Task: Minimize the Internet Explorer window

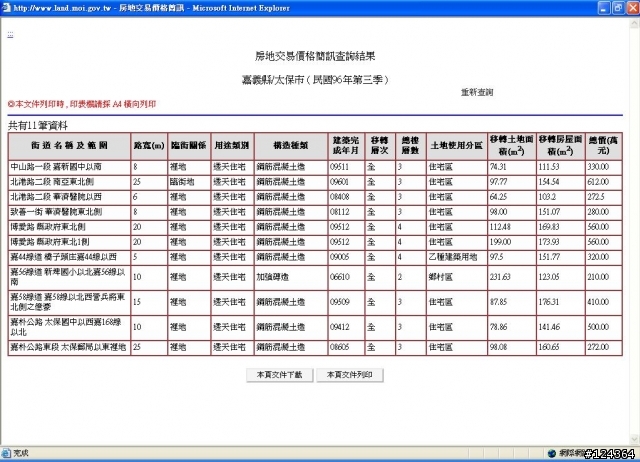Action: (604, 8)
